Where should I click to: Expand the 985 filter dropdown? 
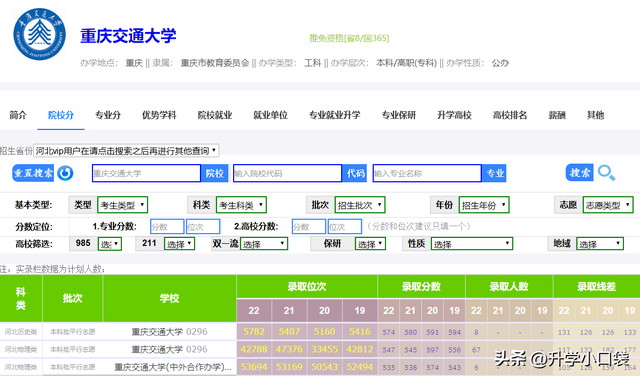(109, 244)
